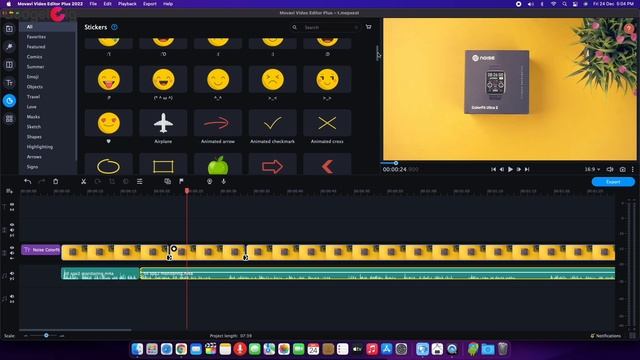Open the three-dot preview options menu
The image size is (640, 360).
633,169
